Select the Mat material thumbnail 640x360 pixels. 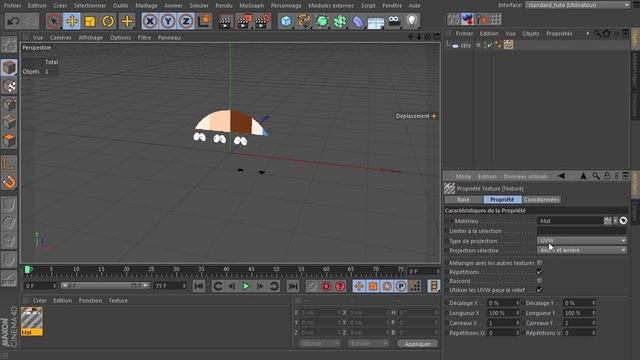coord(32,321)
